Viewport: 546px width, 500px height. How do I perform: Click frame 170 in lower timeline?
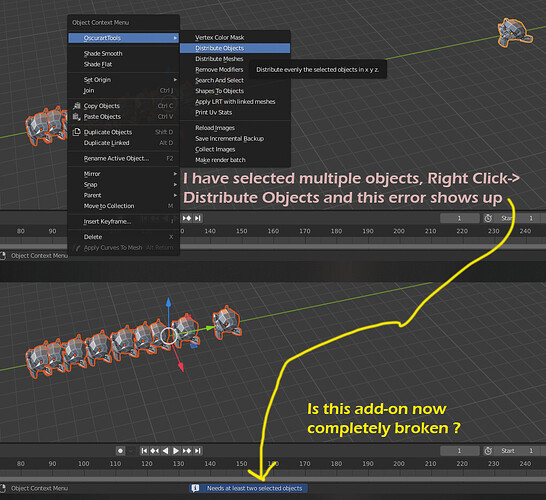[x=304, y=464]
